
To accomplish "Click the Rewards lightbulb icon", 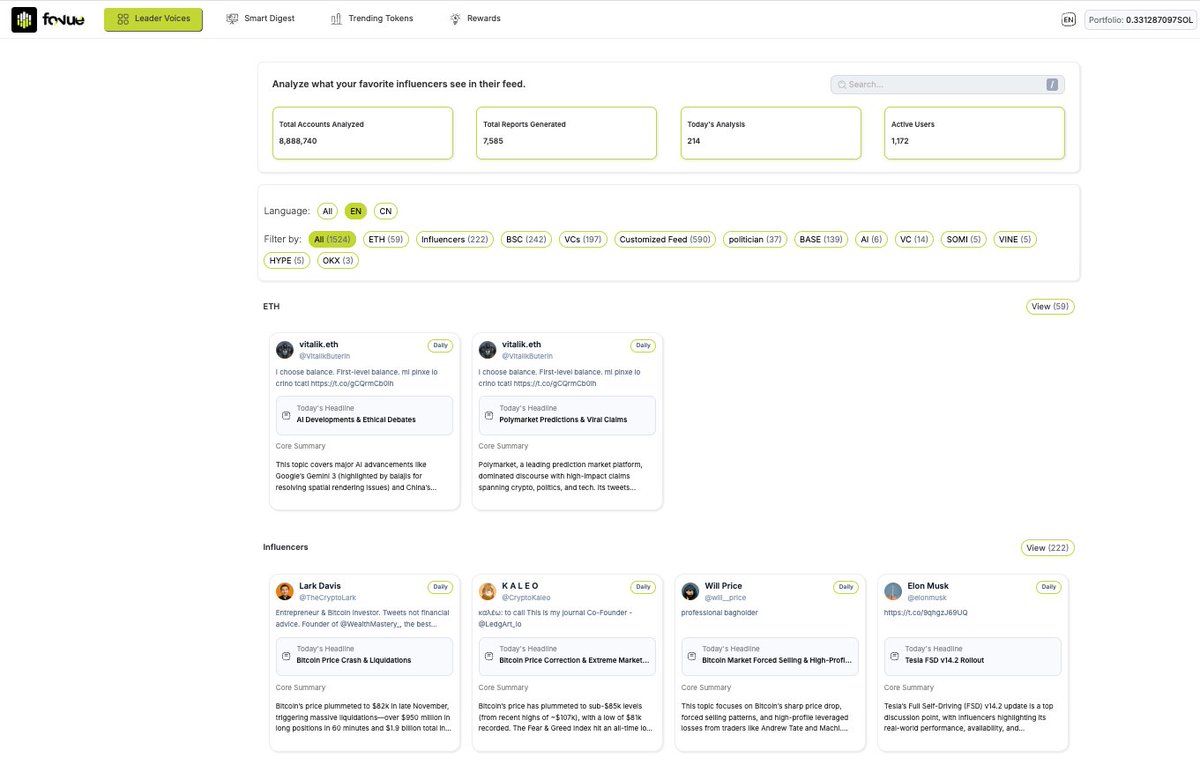I will click(456, 19).
